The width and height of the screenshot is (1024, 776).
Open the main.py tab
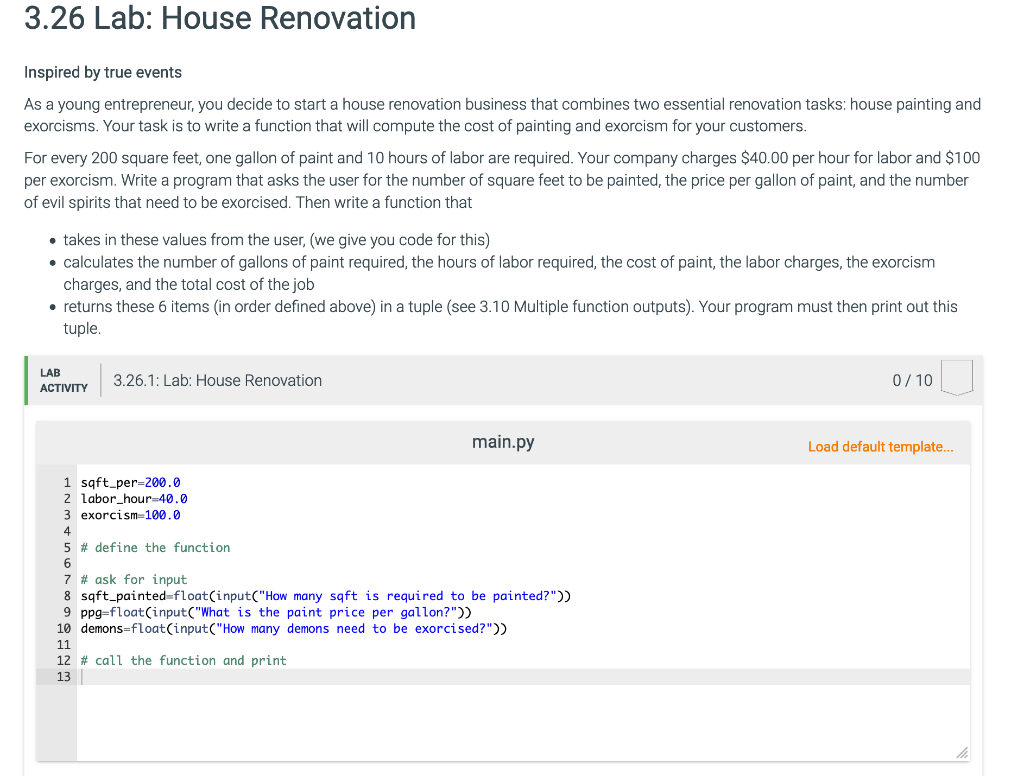pos(502,441)
